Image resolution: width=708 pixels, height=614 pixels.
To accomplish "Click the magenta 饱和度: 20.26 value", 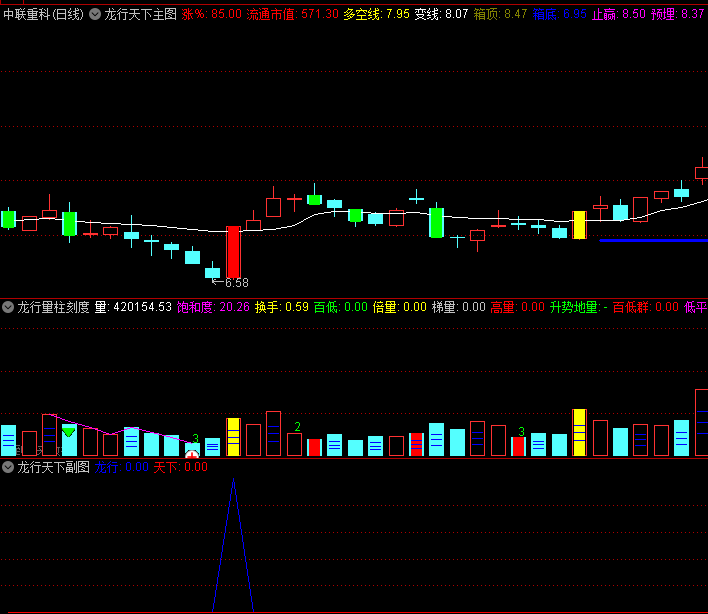I will [x=213, y=307].
